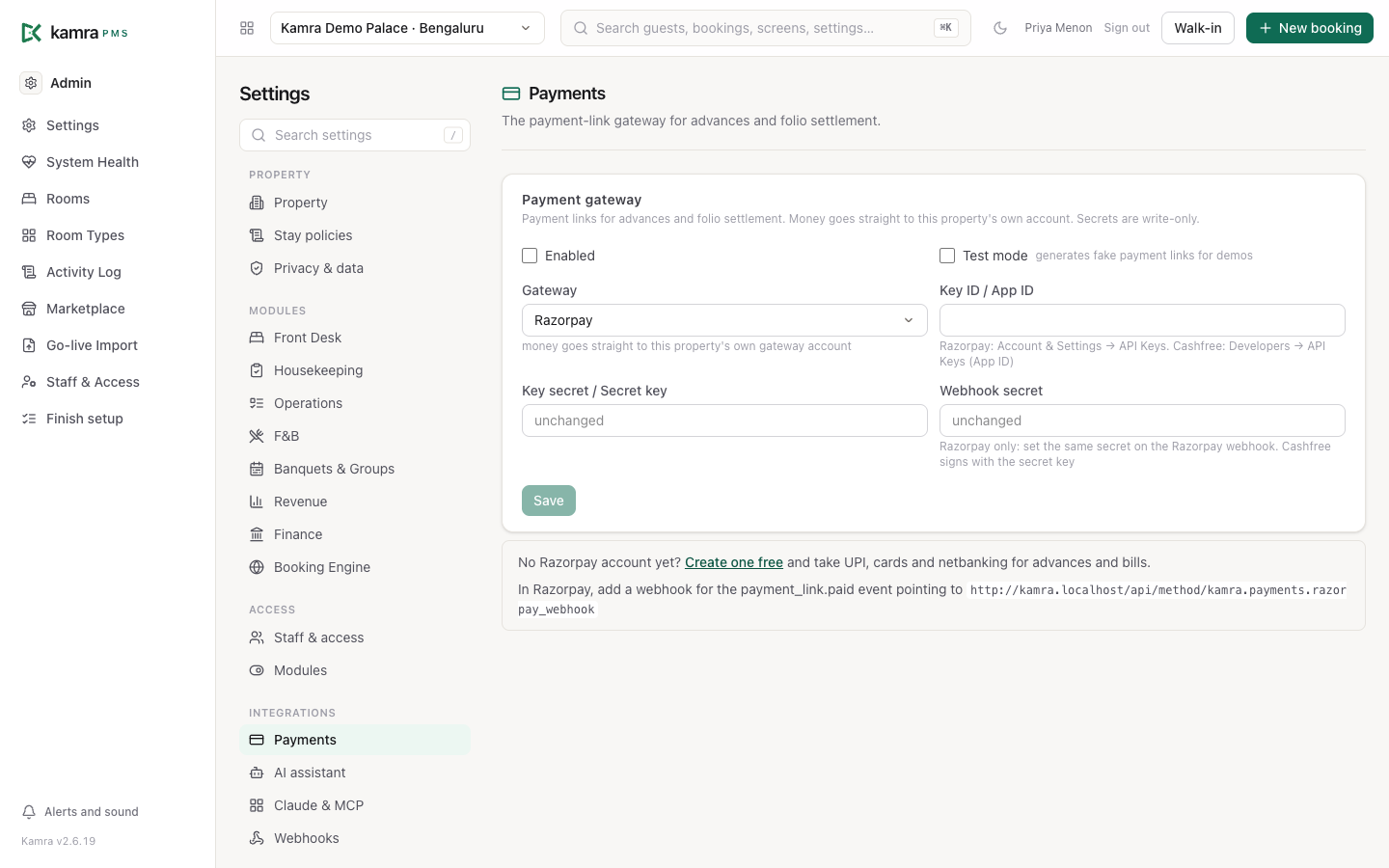Click the Go-live Import file icon
Image resolution: width=1389 pixels, height=868 pixels.
point(29,345)
